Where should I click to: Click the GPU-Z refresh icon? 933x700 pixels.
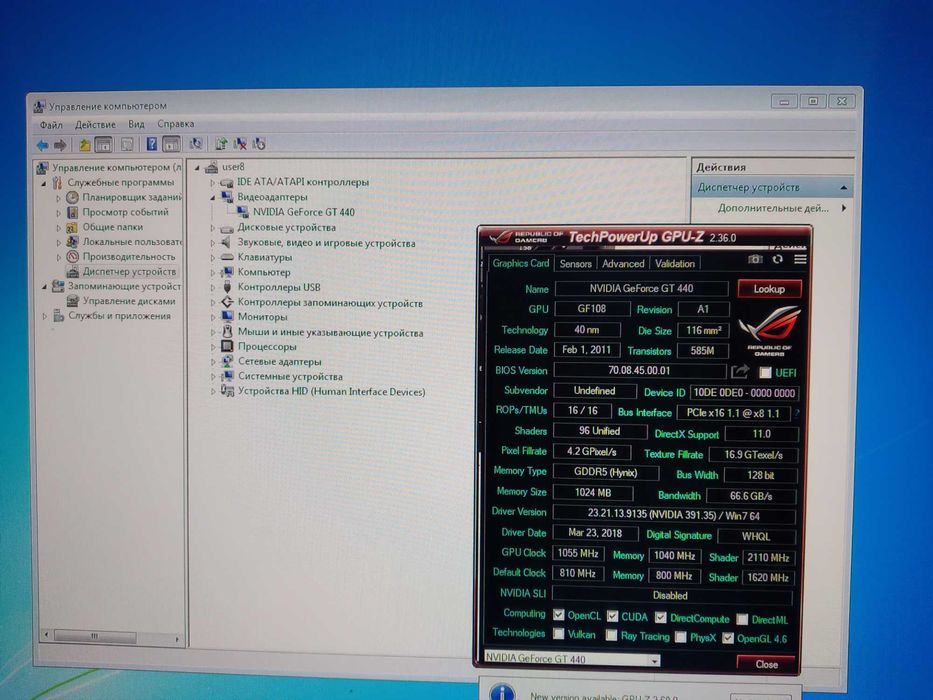[x=777, y=259]
